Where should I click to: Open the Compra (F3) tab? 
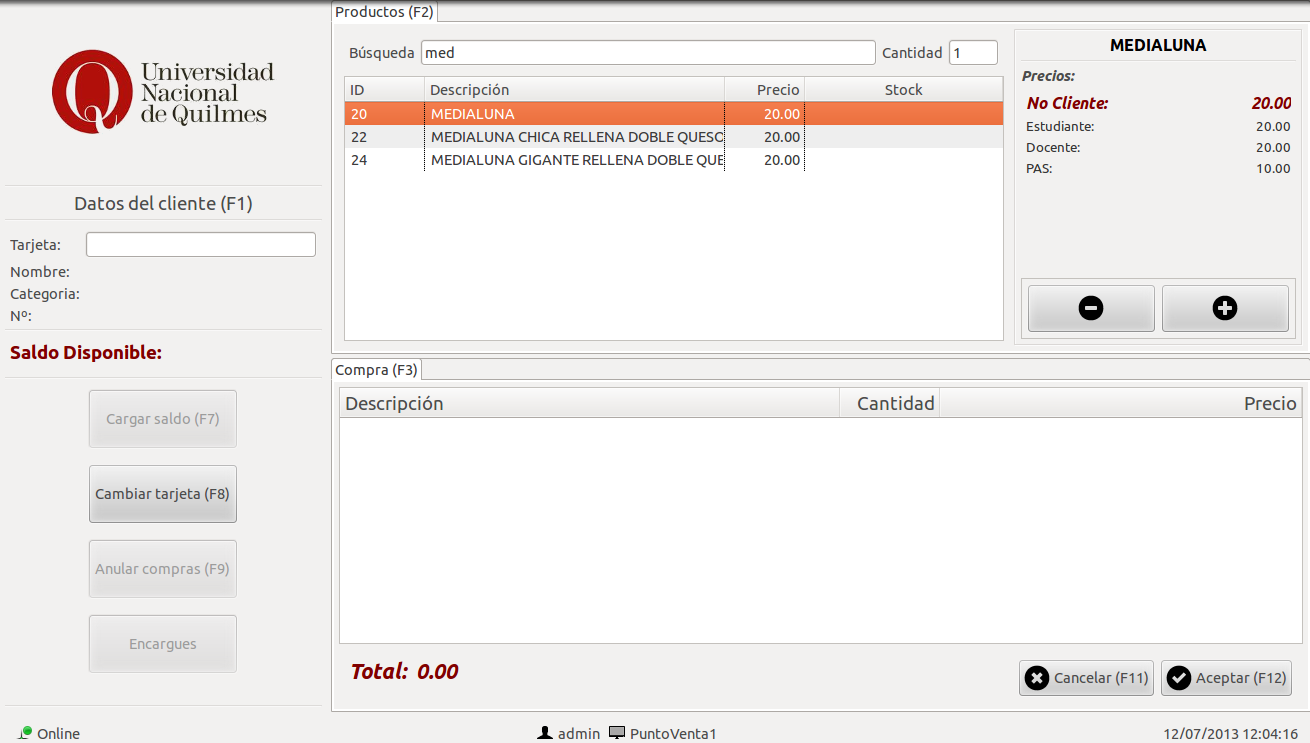[x=376, y=370]
